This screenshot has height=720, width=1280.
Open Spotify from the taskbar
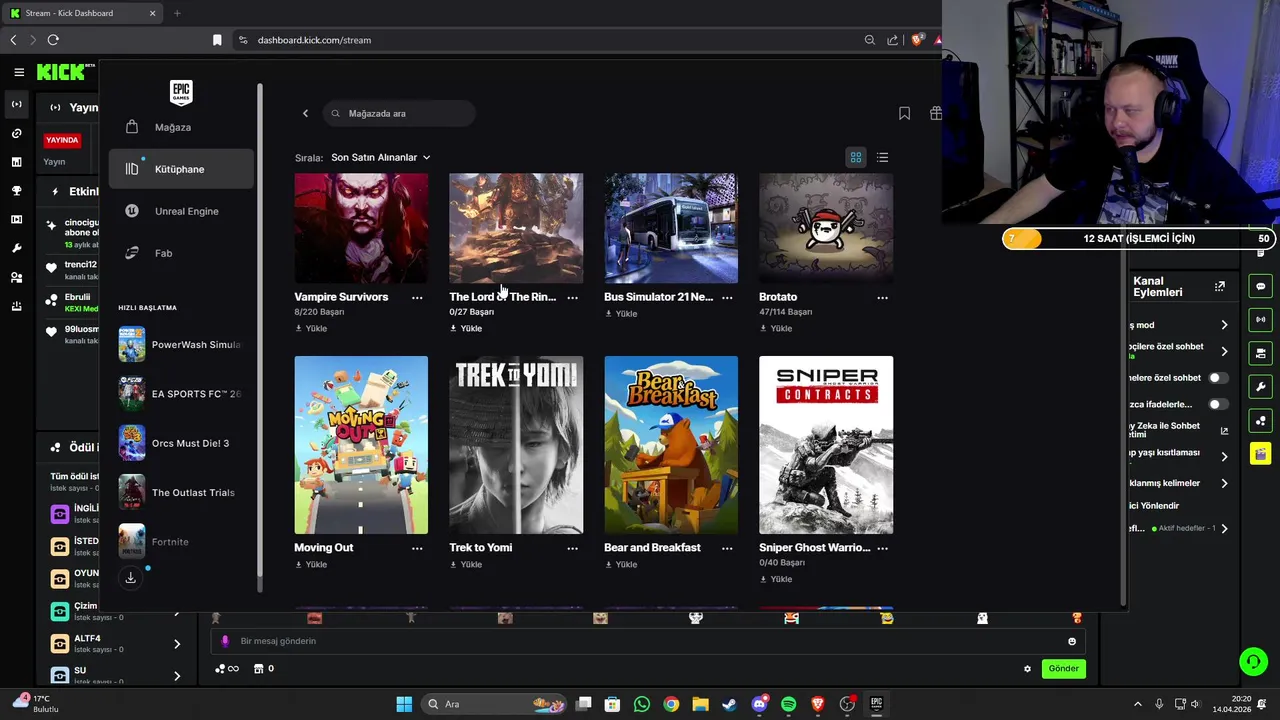pos(789,704)
